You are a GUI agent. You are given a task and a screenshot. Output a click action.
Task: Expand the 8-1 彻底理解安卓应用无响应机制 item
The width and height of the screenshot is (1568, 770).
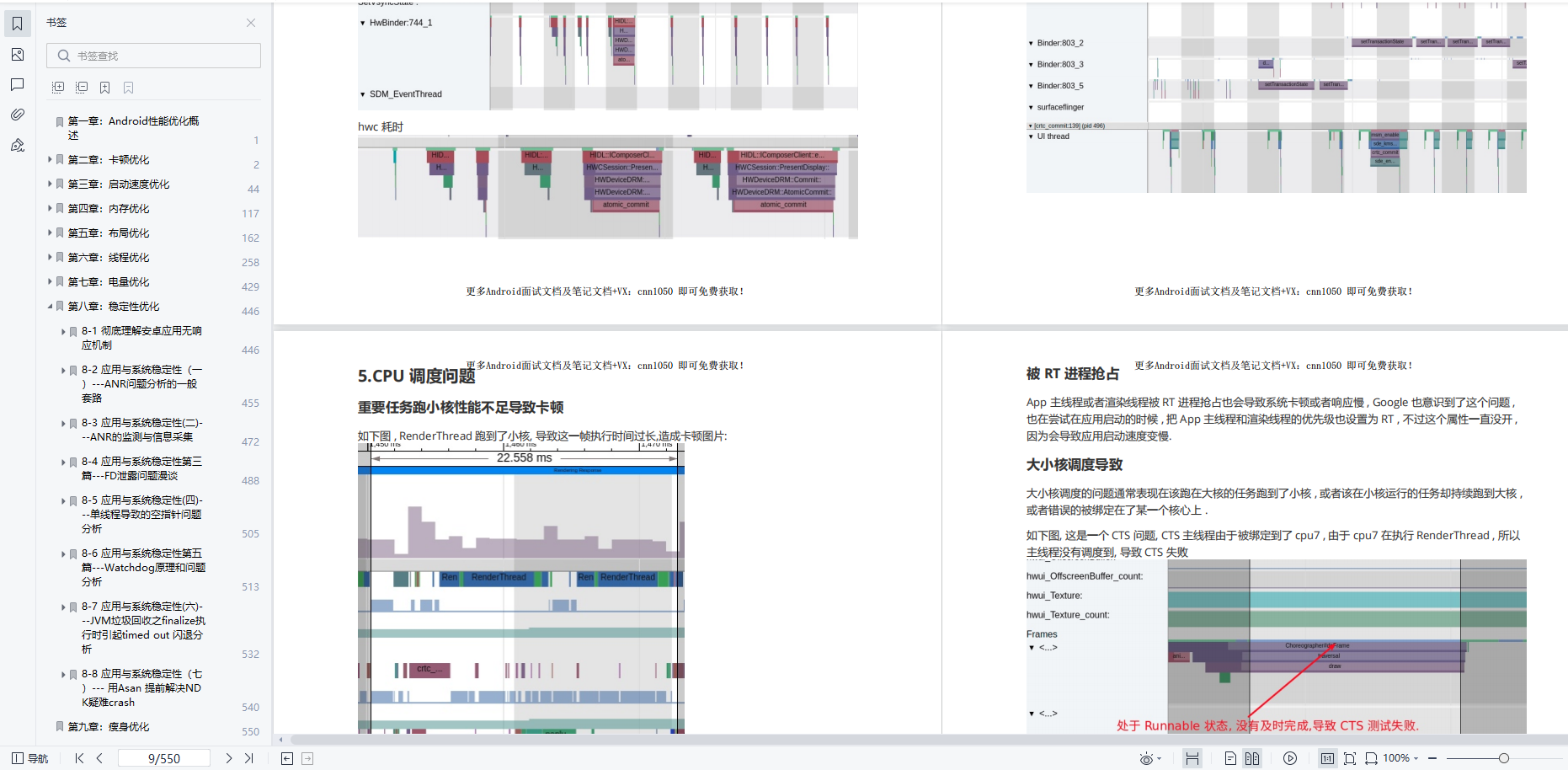point(63,331)
